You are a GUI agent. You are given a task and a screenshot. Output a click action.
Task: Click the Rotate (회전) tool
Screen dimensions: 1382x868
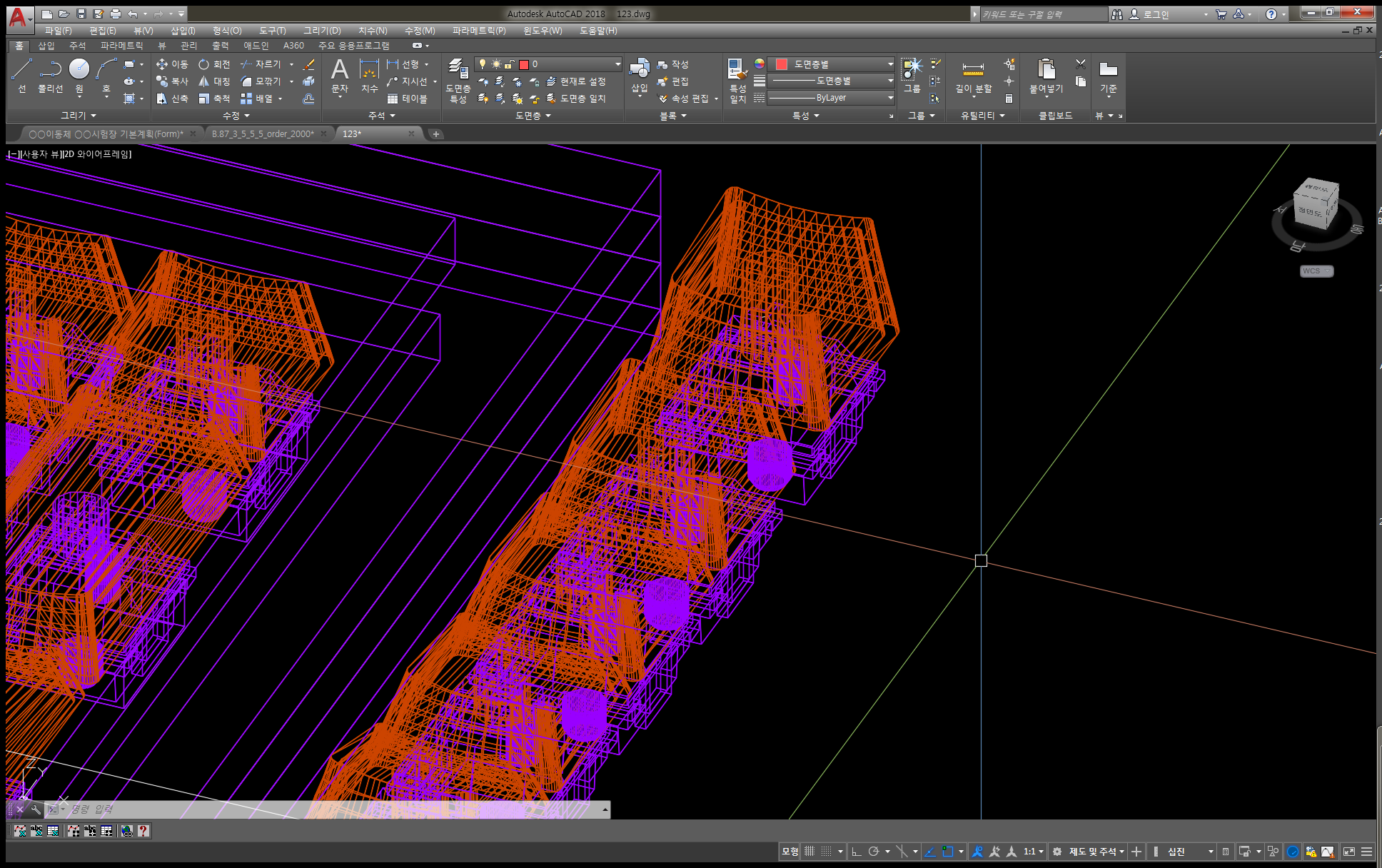(x=214, y=64)
